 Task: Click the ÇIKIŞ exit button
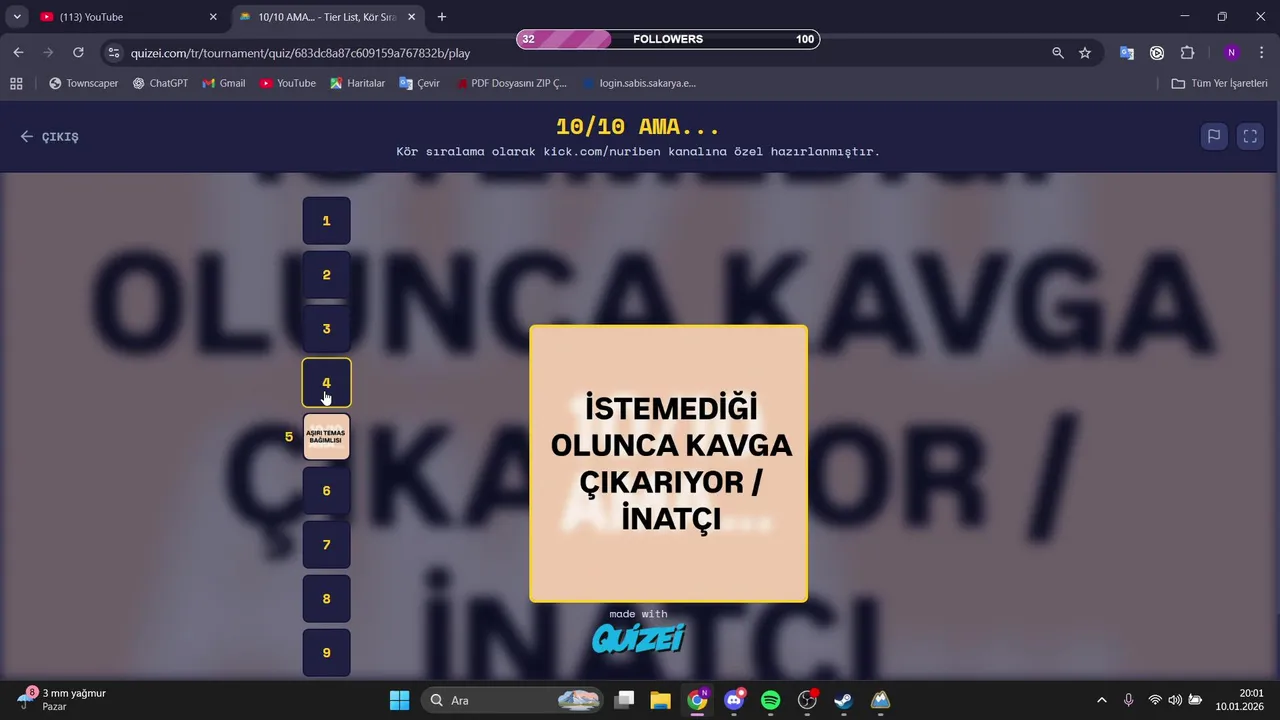point(49,137)
